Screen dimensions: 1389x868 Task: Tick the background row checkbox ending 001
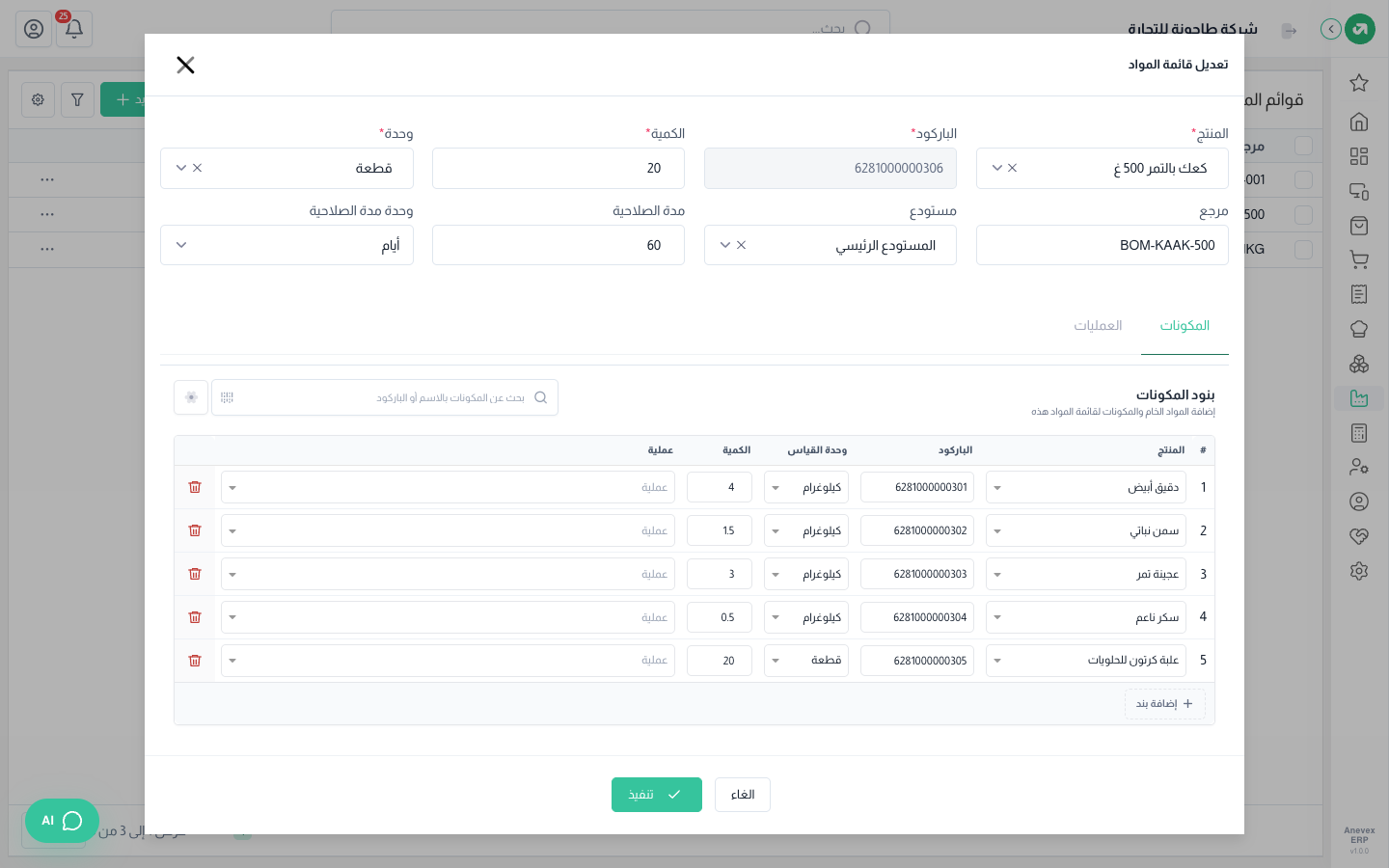[x=1303, y=179]
